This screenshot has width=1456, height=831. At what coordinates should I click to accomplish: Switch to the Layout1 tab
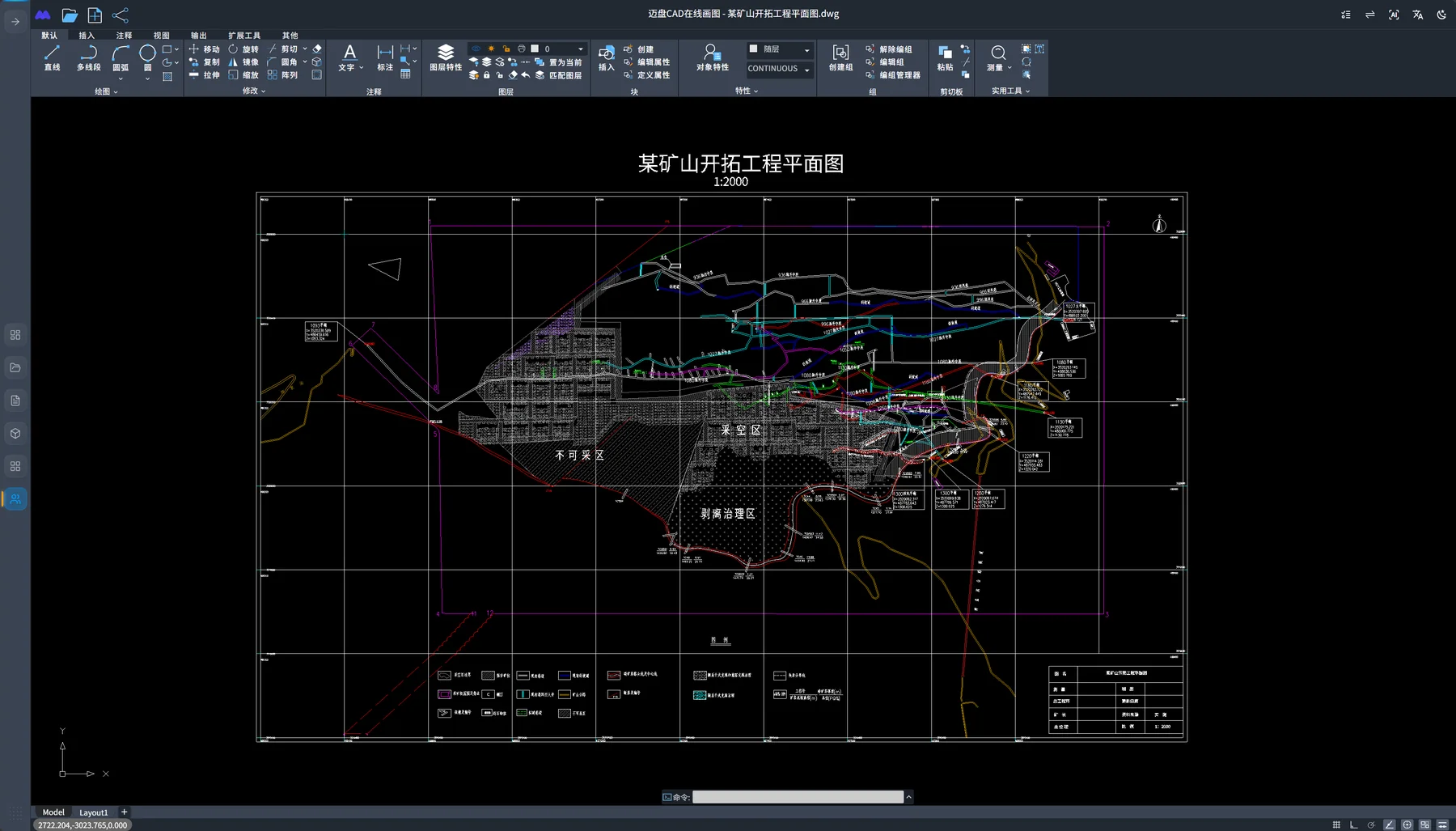(x=94, y=812)
